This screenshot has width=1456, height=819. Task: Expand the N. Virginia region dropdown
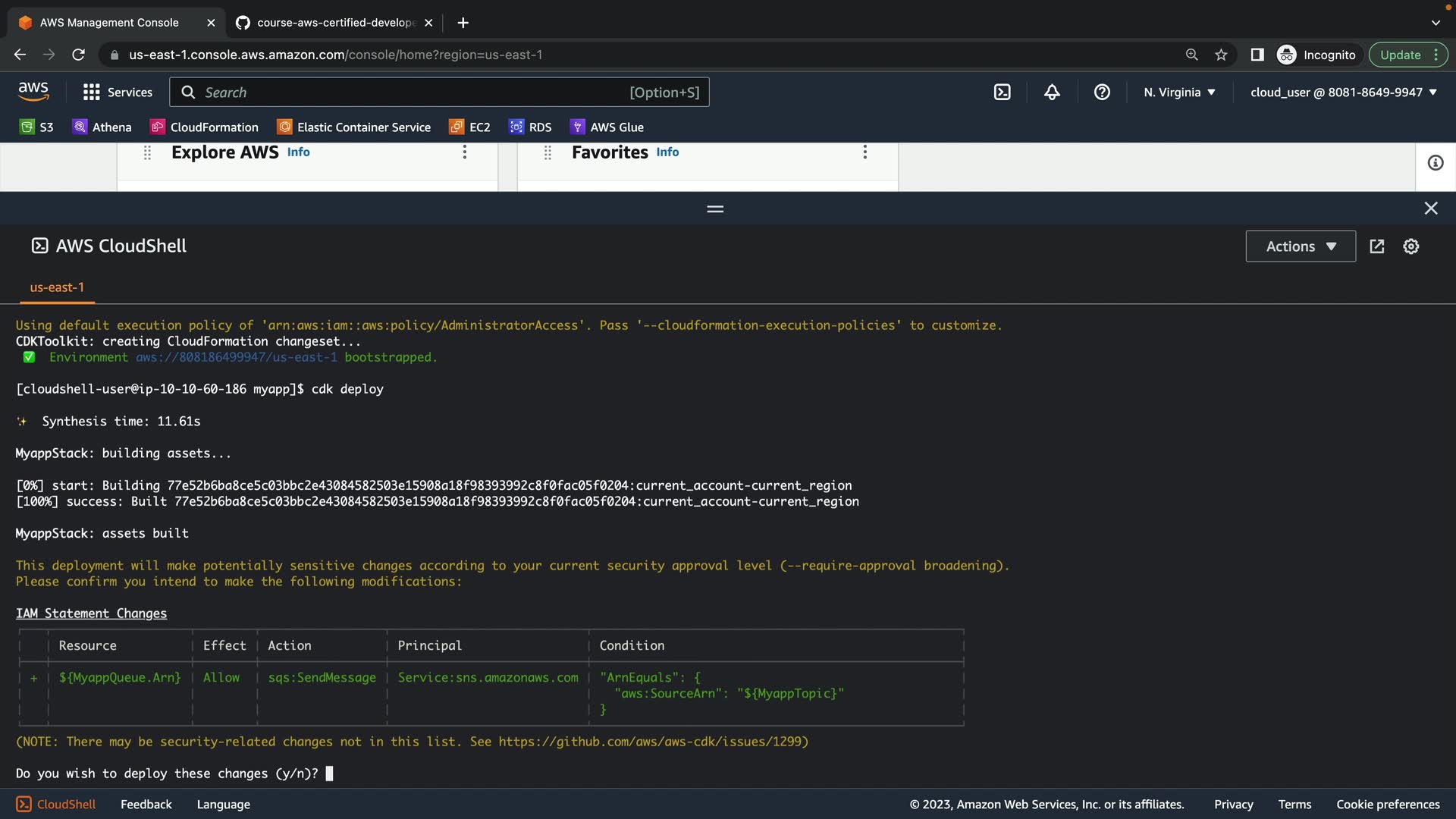pyautogui.click(x=1179, y=93)
